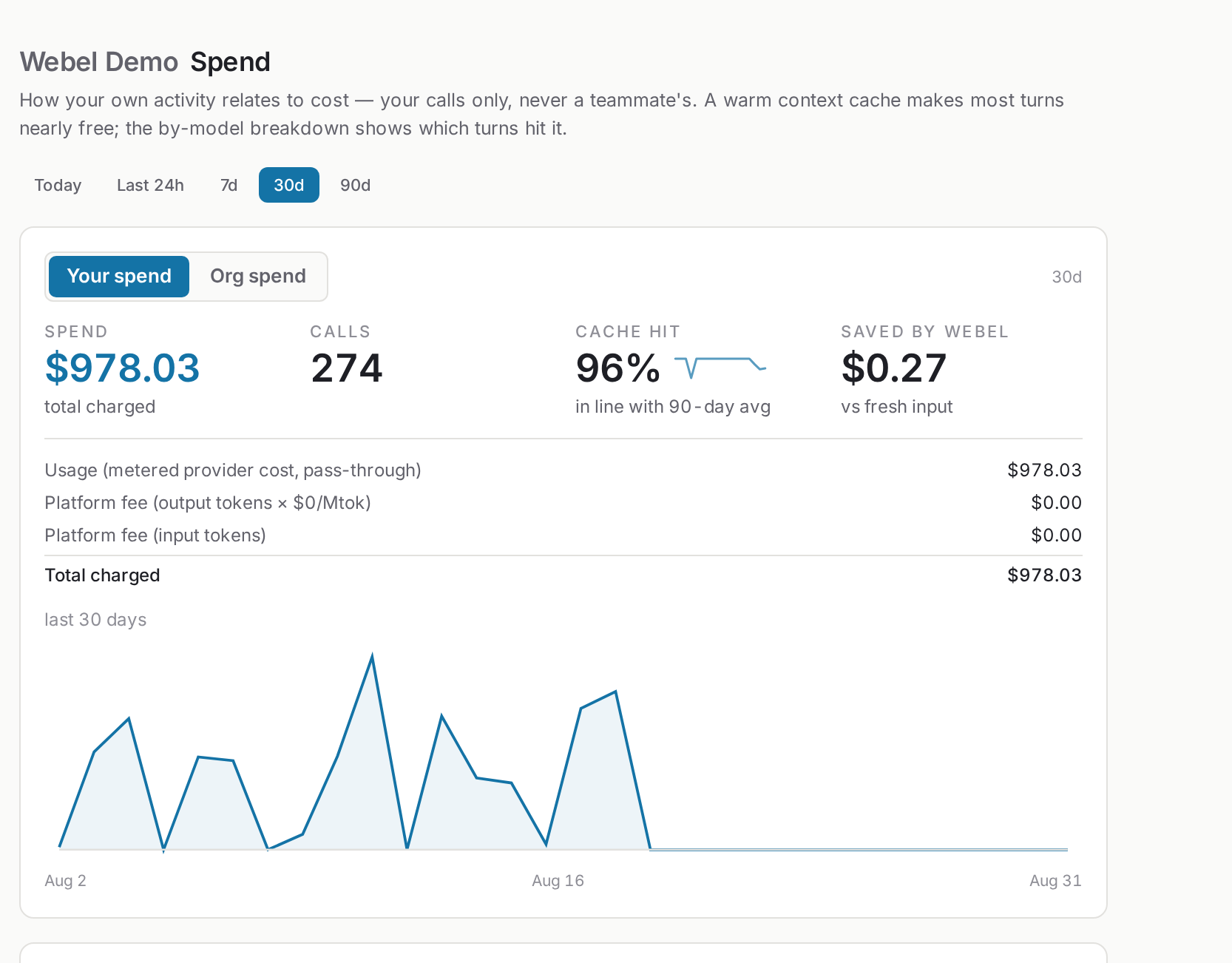The height and width of the screenshot is (963, 1232).
Task: Click the CALLS metric header
Action: [340, 331]
